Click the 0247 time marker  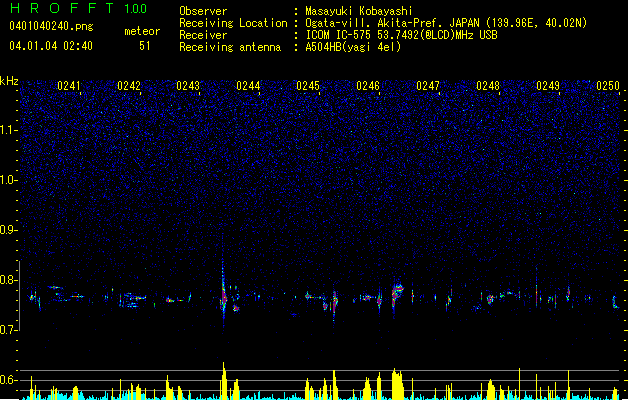coord(428,86)
